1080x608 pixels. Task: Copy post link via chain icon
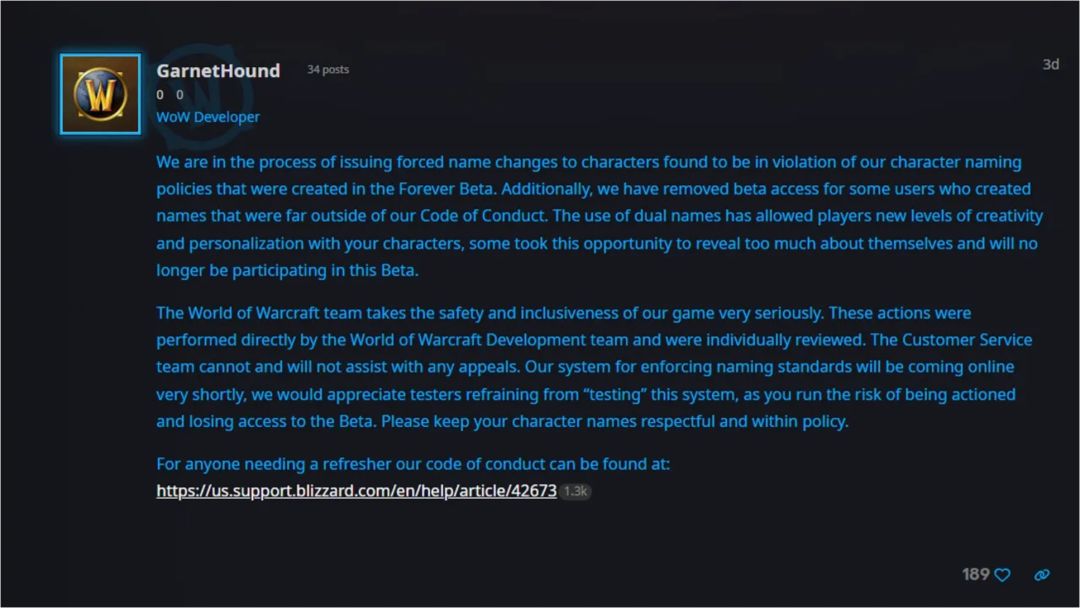point(1042,574)
